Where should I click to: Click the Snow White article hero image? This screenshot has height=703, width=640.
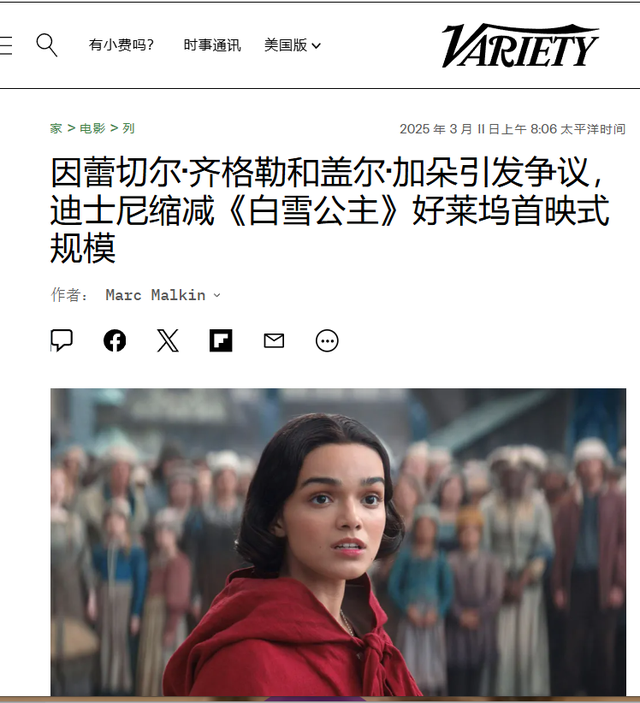(338, 542)
